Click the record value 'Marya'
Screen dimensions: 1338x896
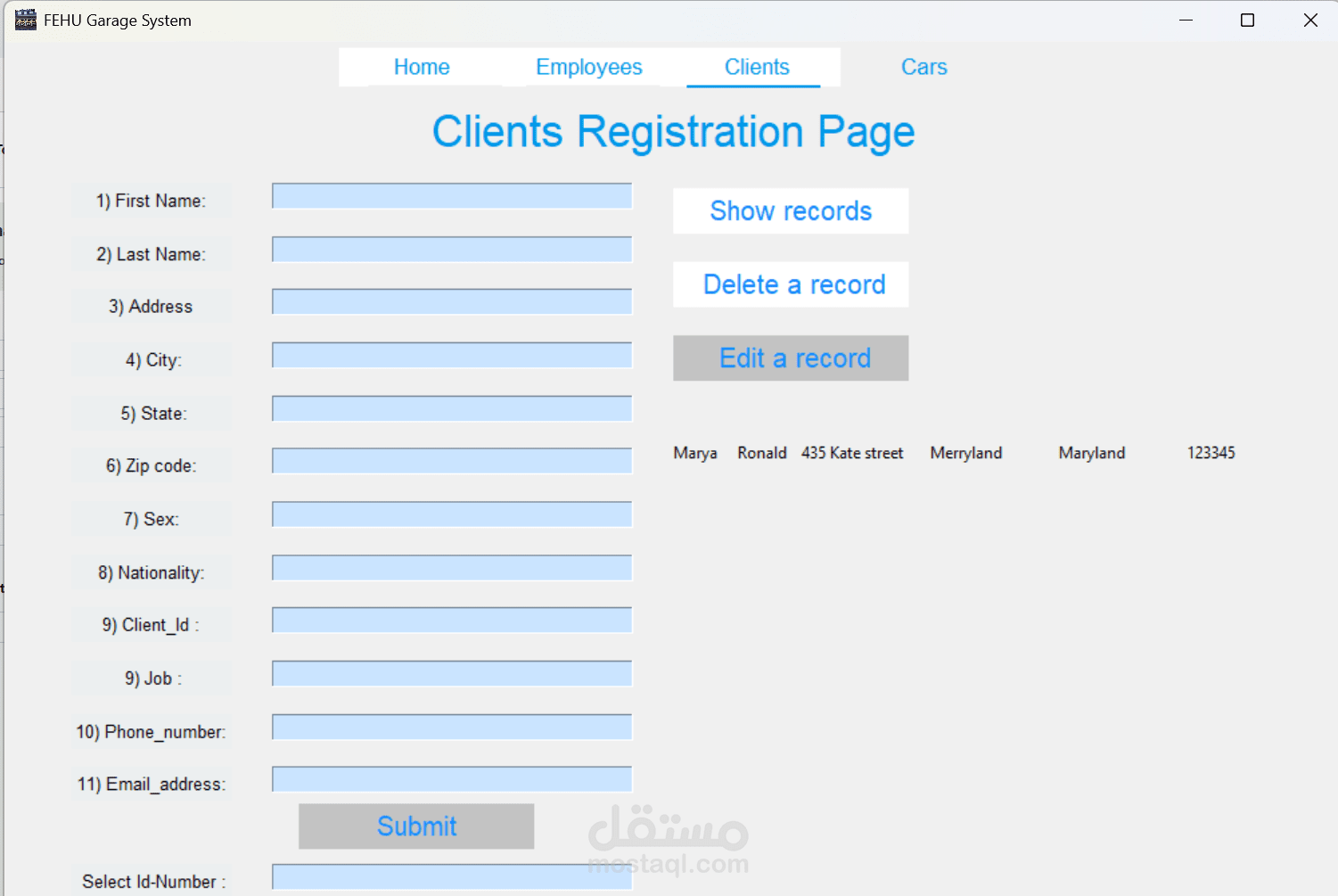pos(695,453)
